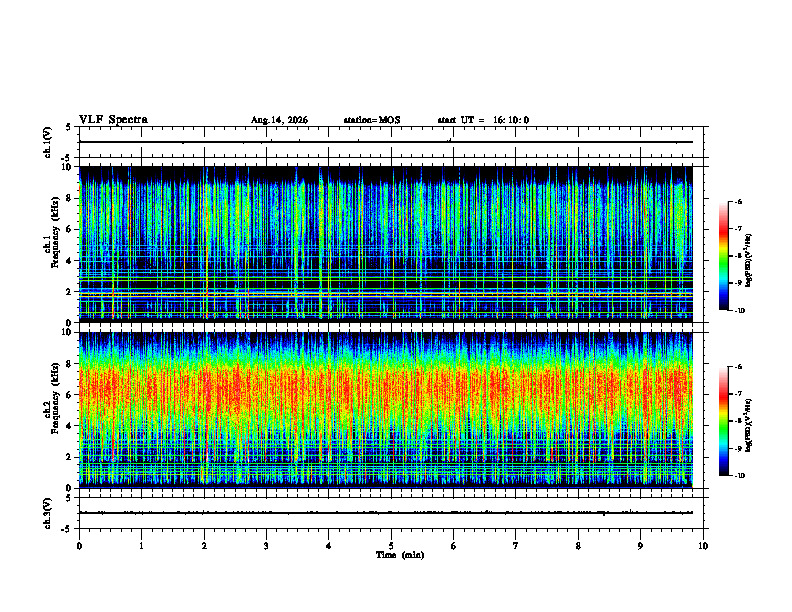792x612 pixels.
Task: Click the ch.3(V) waveform trace
Action: tap(386, 513)
